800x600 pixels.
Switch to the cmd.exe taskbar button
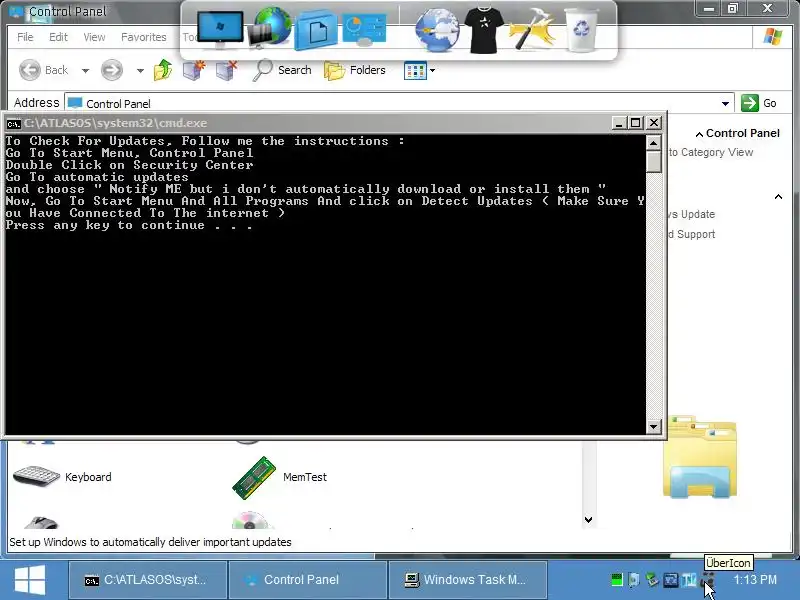[148, 580]
